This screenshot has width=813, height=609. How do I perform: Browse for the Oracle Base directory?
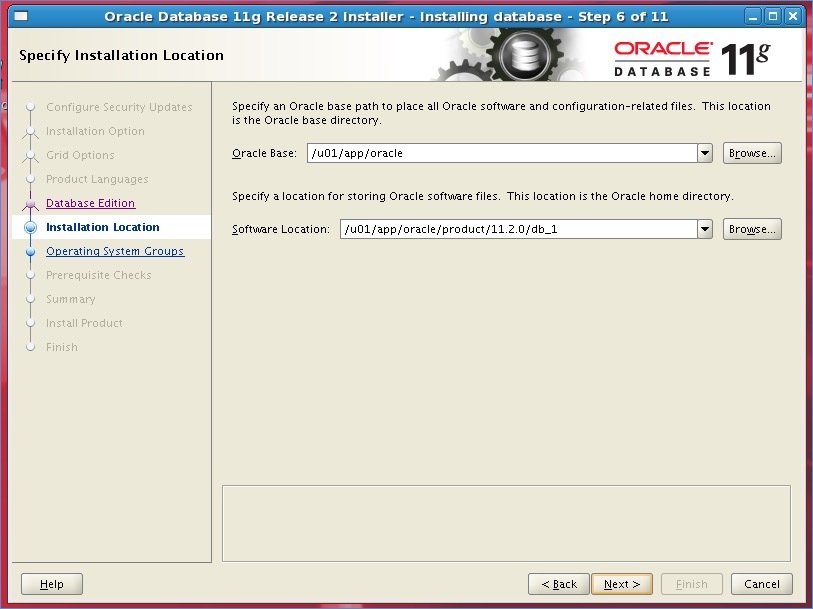coord(751,153)
